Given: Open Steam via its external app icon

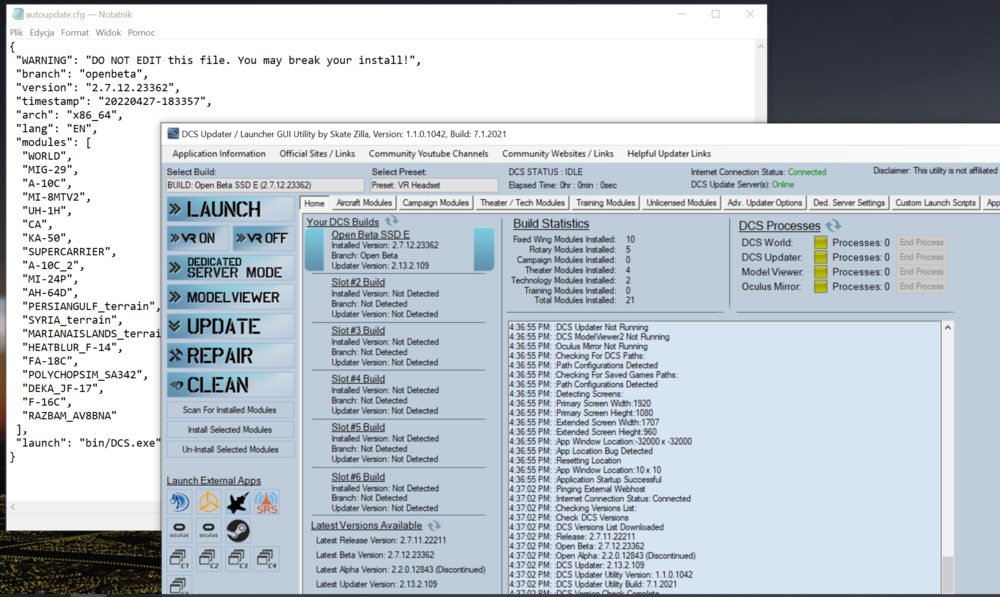Looking at the screenshot, I should (238, 530).
